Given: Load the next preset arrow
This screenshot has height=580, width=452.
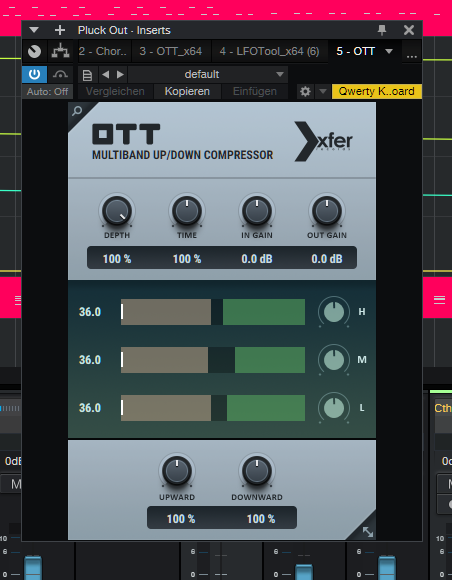Looking at the screenshot, I should (120, 74).
